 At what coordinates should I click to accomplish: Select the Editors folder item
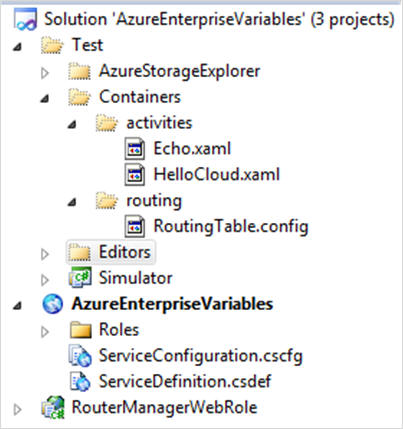(x=111, y=252)
